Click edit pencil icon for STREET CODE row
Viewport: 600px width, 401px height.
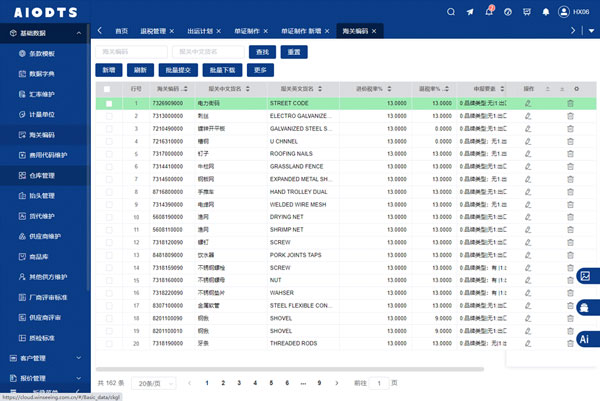[528, 103]
